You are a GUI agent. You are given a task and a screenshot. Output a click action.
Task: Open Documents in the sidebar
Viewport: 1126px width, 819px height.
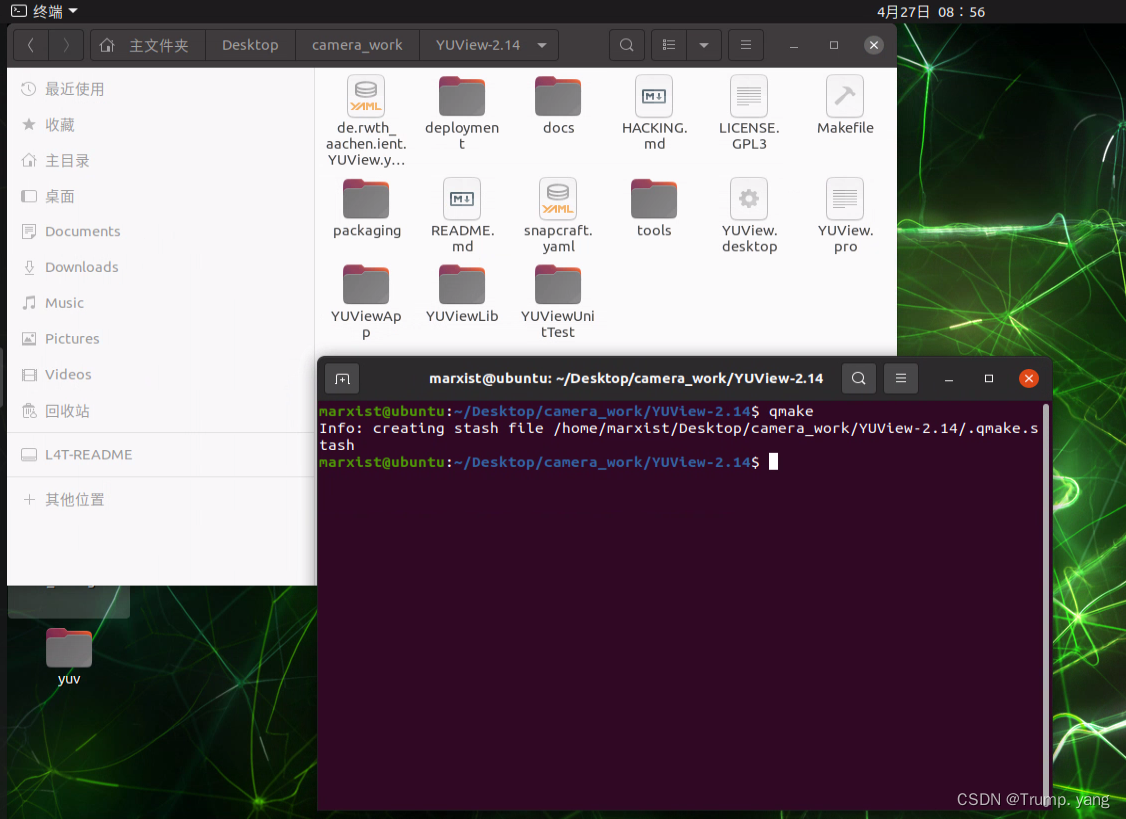[x=161, y=231]
